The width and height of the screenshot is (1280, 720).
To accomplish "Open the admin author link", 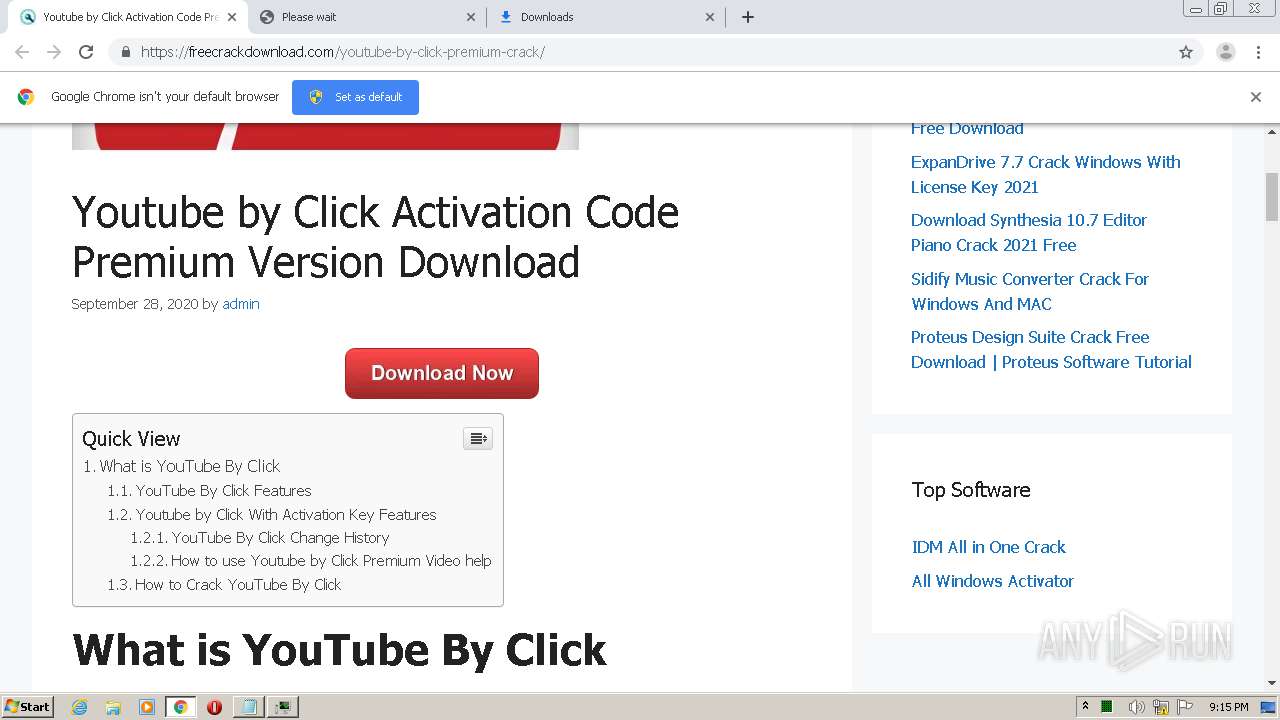I will click(240, 304).
